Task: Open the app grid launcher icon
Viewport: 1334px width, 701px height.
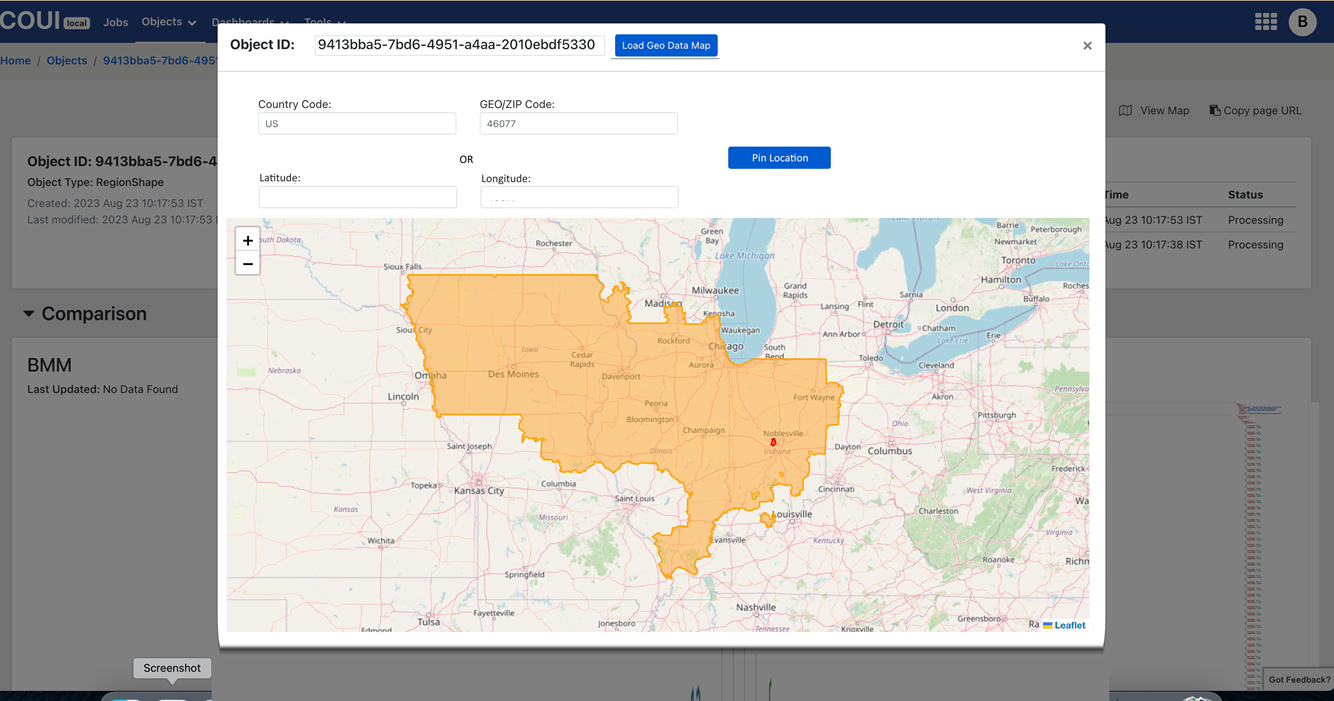Action: pos(1266,22)
